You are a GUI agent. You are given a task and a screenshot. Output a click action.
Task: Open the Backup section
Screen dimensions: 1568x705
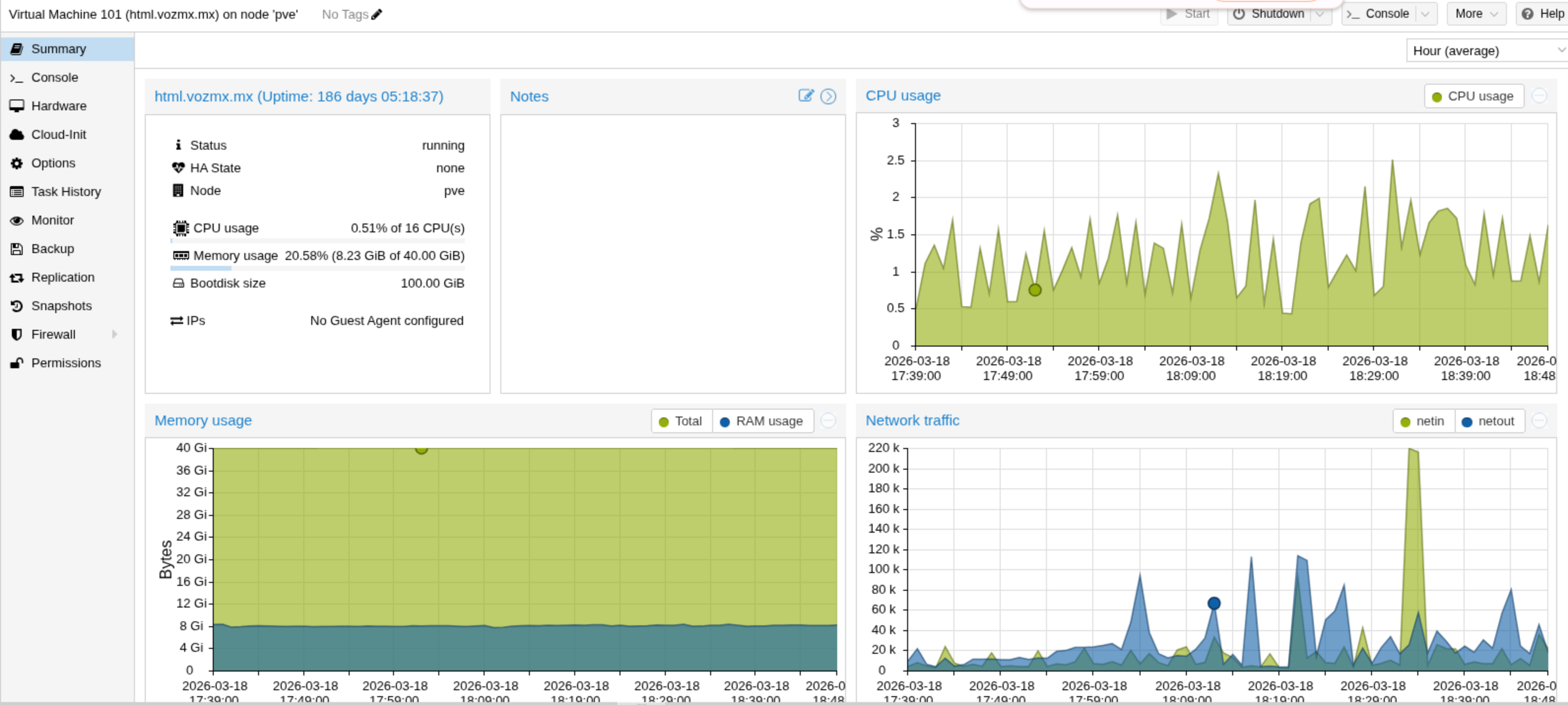click(x=52, y=248)
